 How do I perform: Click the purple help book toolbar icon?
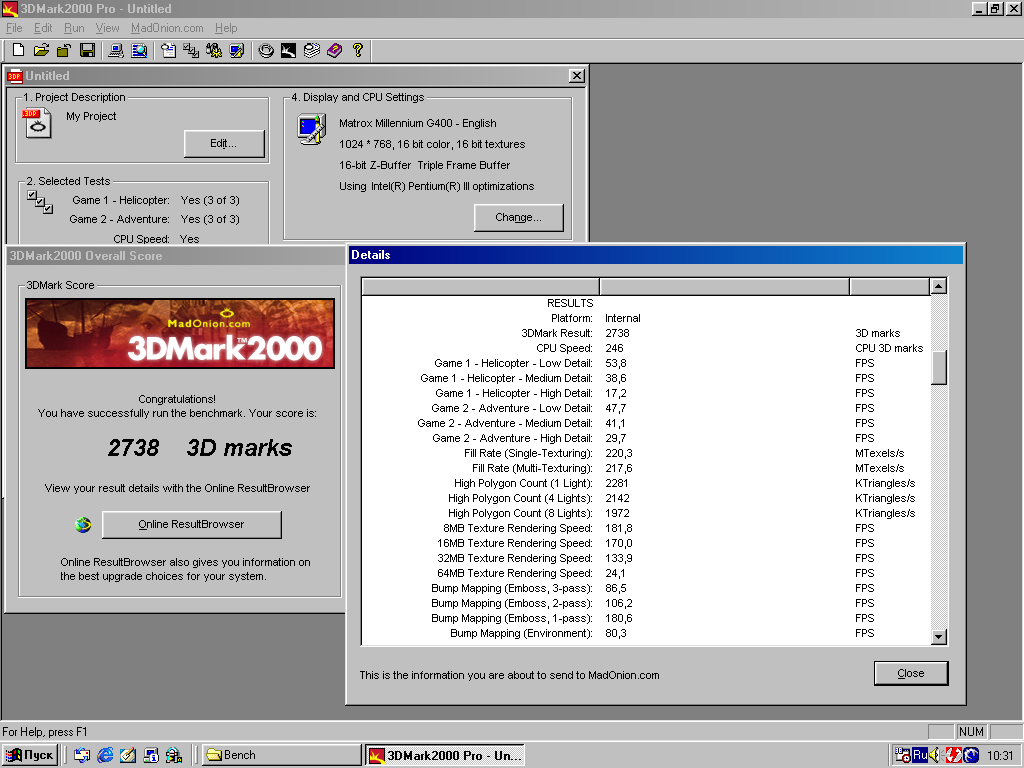pyautogui.click(x=334, y=50)
